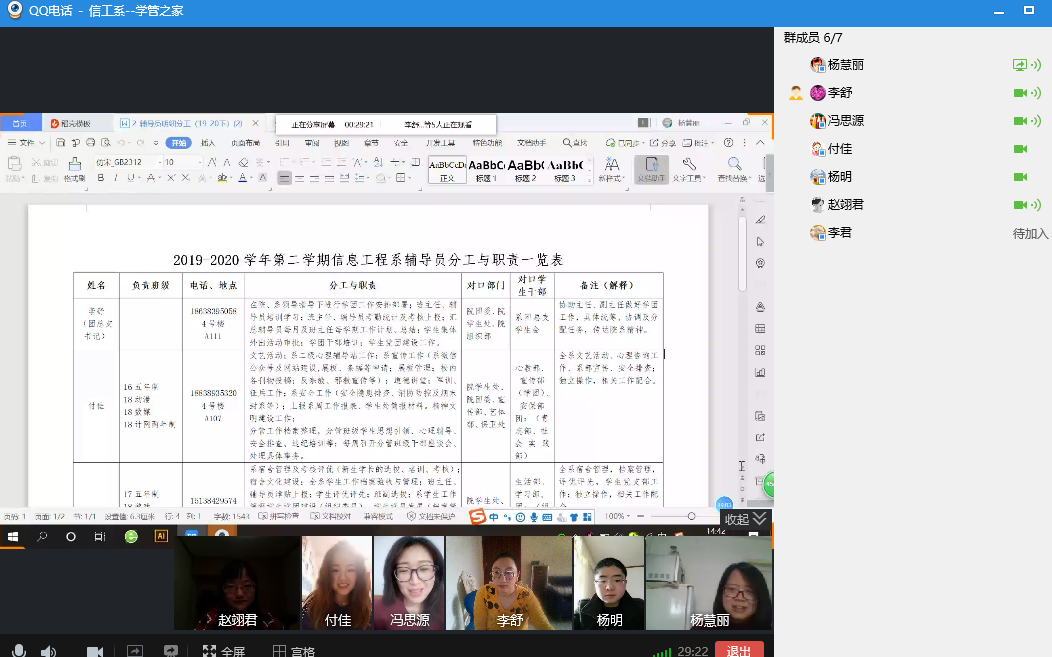The height and width of the screenshot is (657, 1052).
Task: Select 杨慧丽 in the member list
Action: pos(845,65)
